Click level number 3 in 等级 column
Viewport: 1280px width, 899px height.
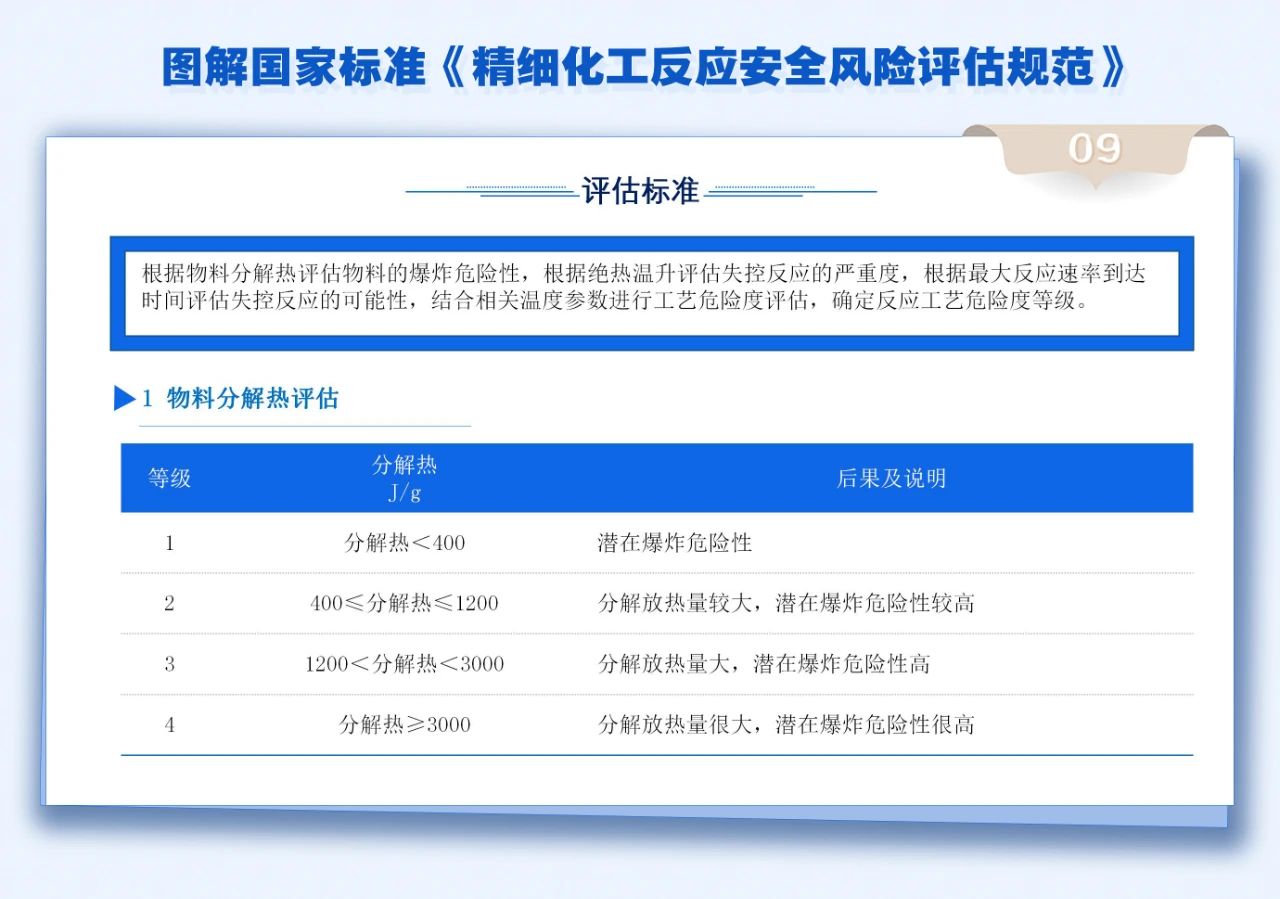(169, 664)
